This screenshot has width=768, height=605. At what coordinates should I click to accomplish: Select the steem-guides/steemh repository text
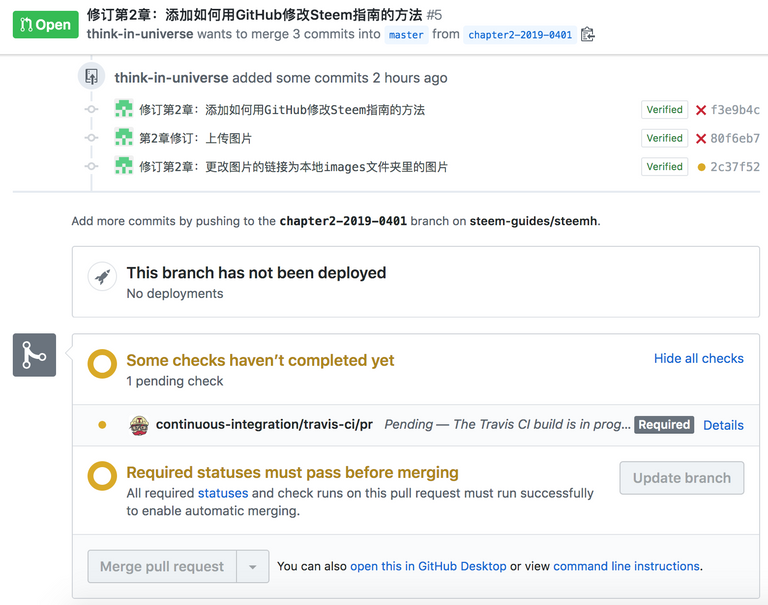pyautogui.click(x=533, y=221)
